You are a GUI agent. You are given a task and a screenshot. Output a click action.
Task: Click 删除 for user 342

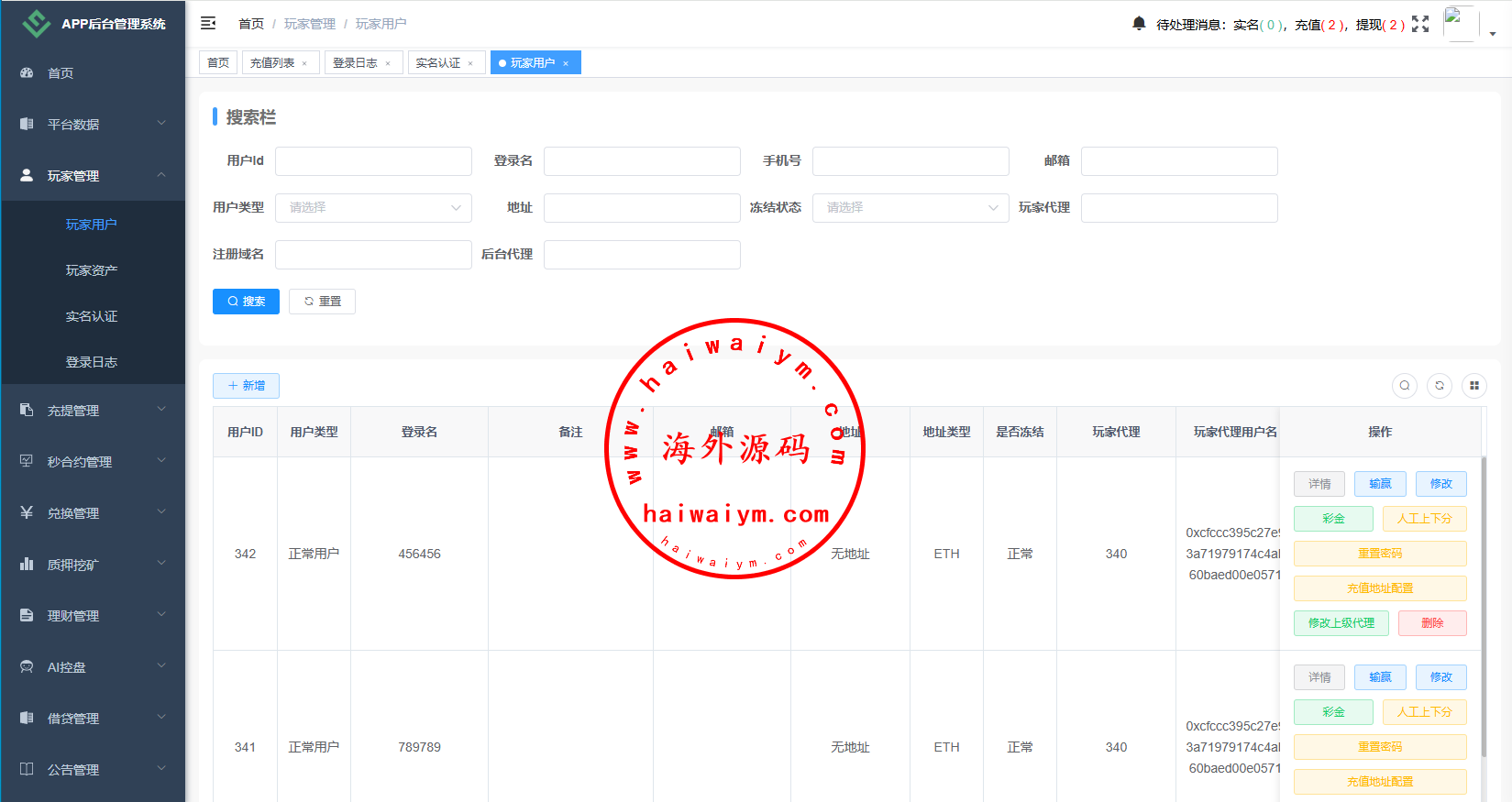[x=1432, y=623]
